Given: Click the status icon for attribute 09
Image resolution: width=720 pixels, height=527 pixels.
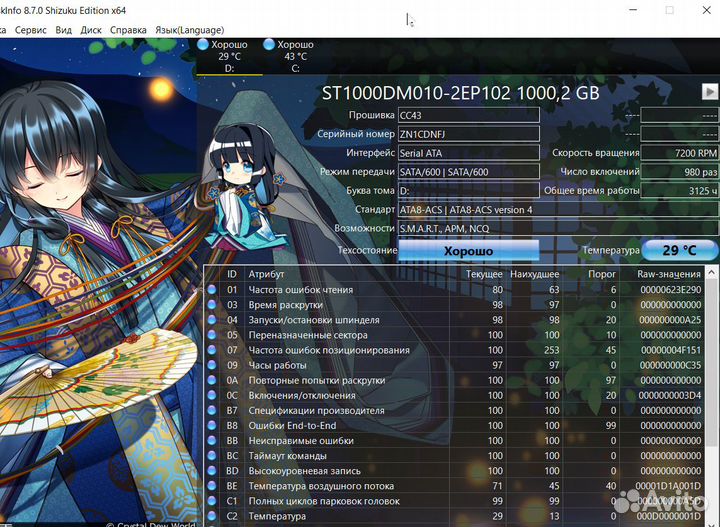Looking at the screenshot, I should tap(212, 365).
